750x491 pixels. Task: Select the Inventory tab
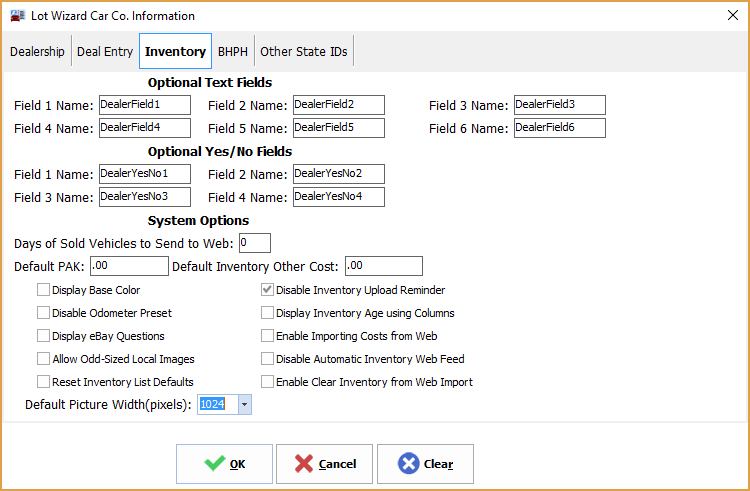click(x=176, y=51)
